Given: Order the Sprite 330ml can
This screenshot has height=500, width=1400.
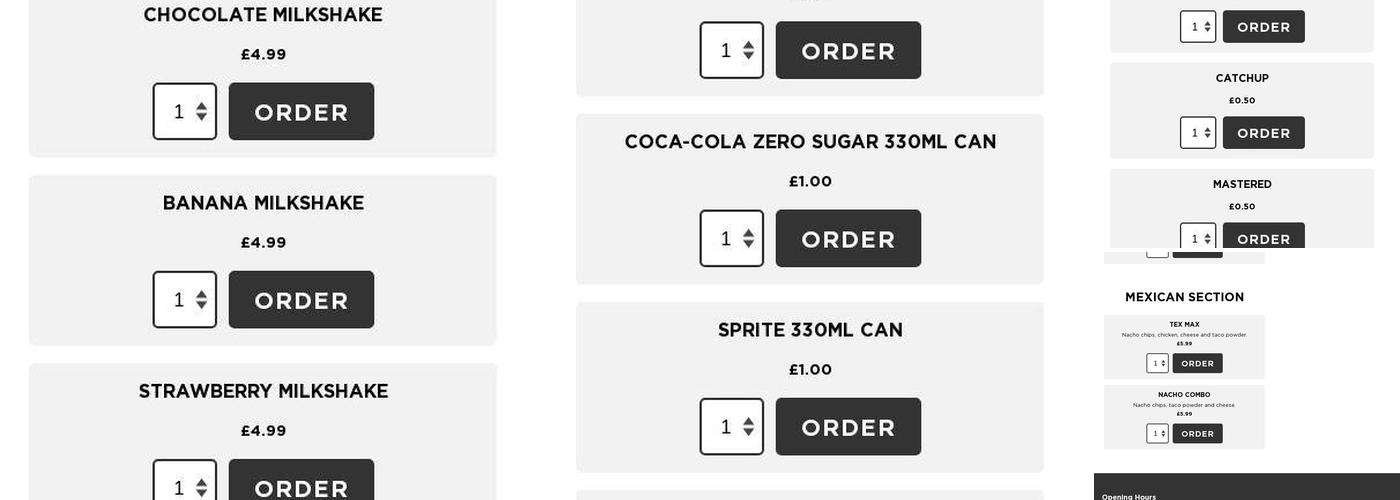Looking at the screenshot, I should (x=848, y=427).
